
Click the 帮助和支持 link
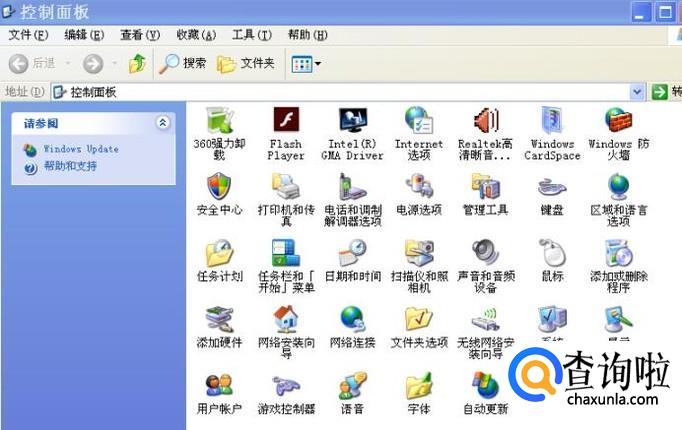70,167
